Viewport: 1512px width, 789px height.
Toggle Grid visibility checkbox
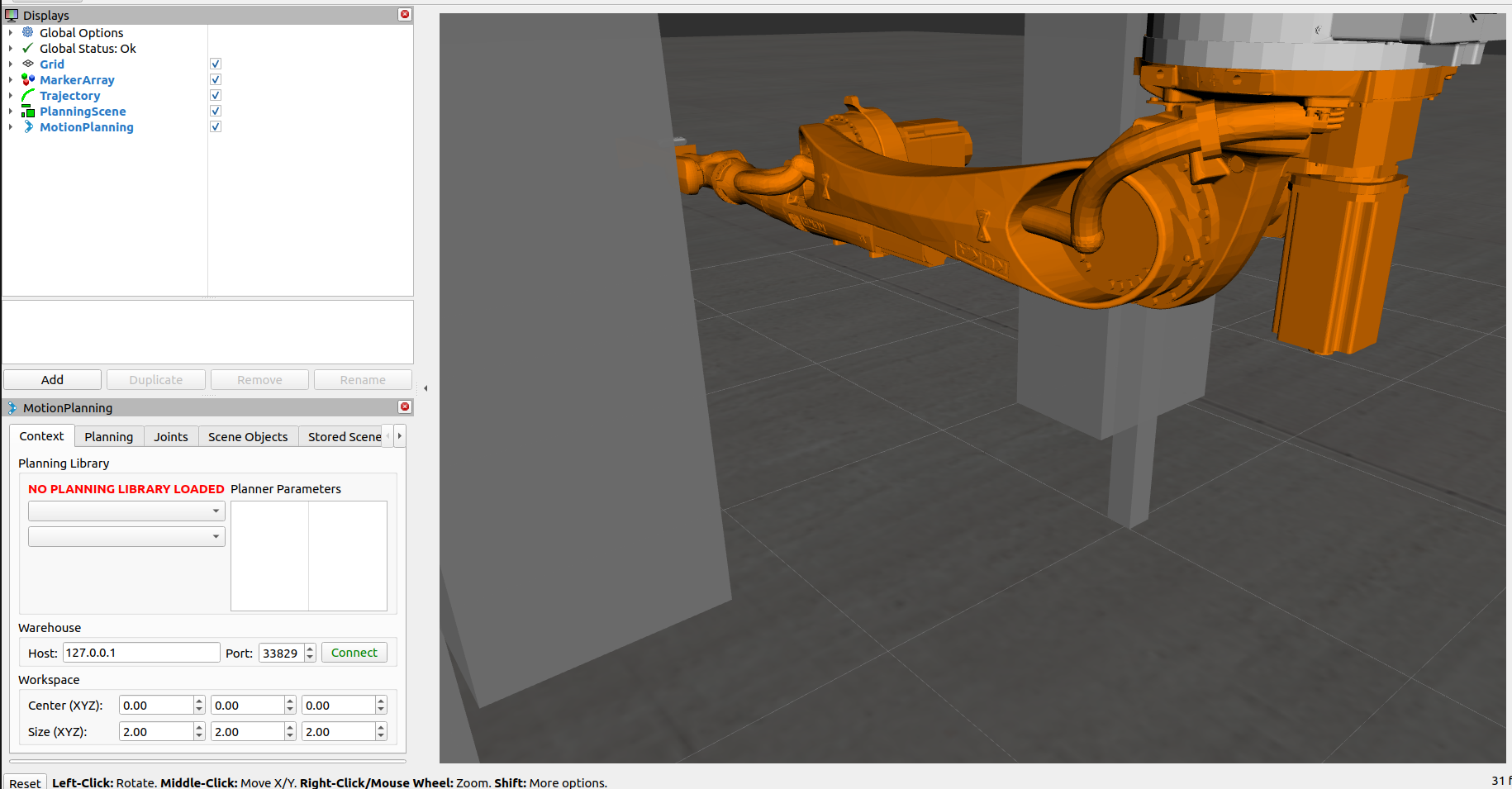pyautogui.click(x=215, y=63)
